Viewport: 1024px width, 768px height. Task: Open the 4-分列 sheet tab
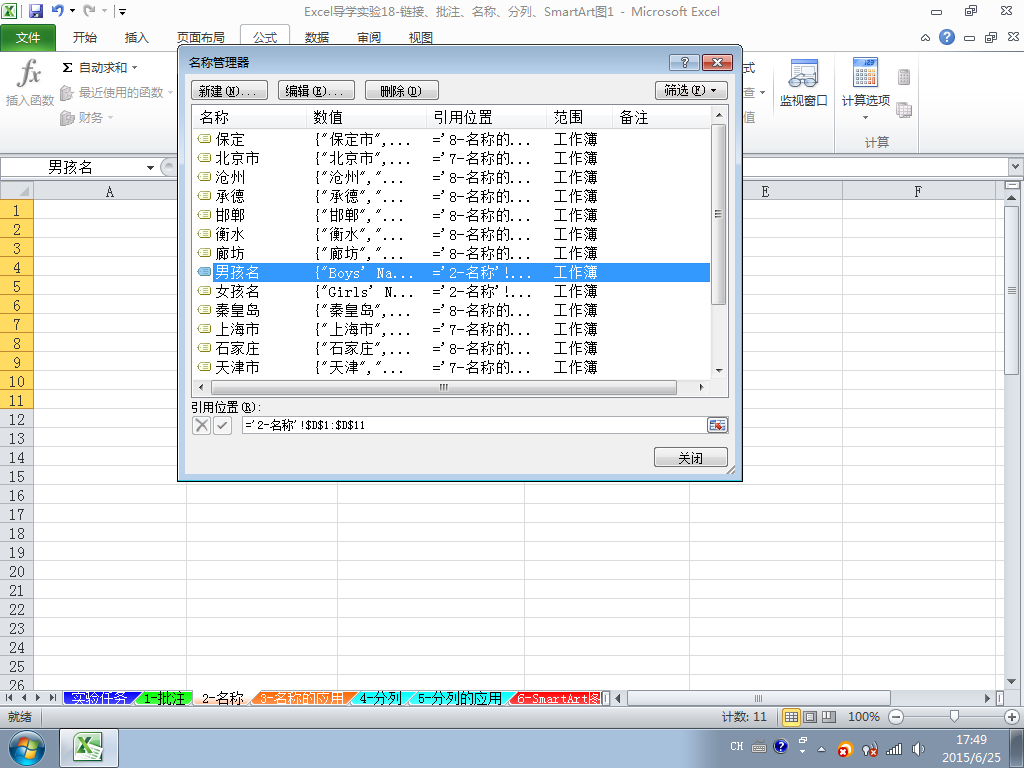(x=381, y=698)
